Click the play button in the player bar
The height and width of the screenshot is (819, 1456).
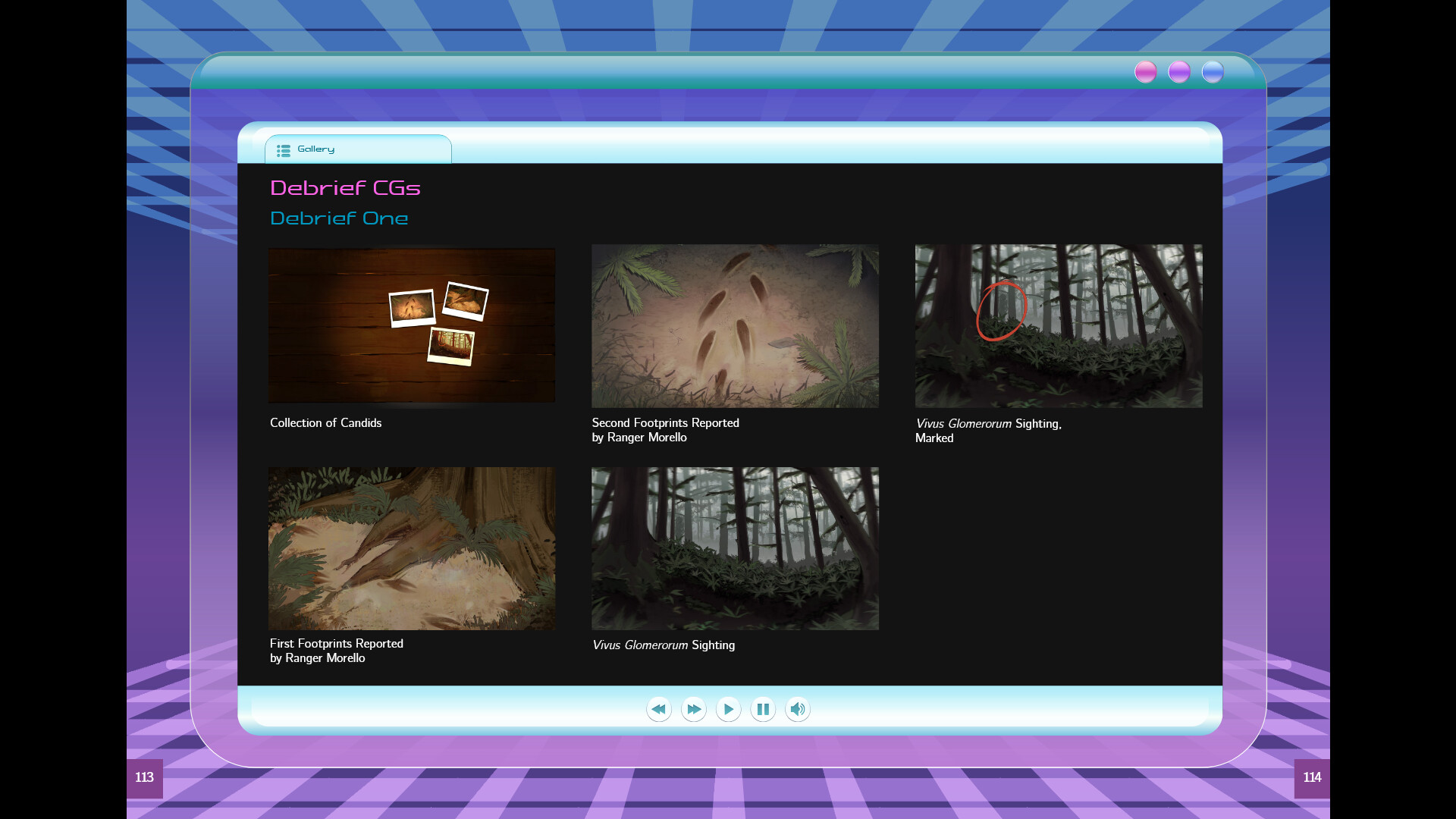pos(728,709)
